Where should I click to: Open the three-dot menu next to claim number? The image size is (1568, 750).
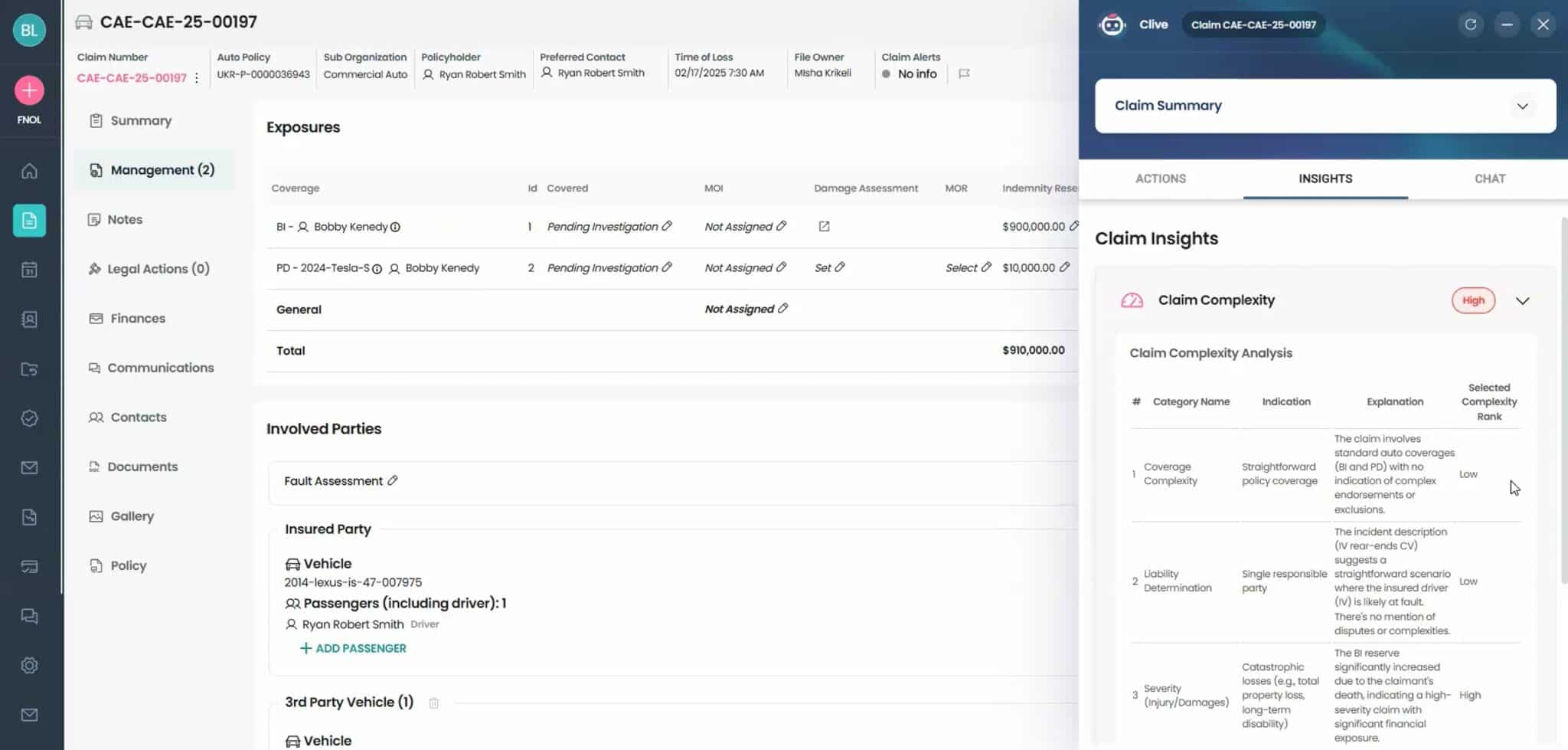pos(197,77)
